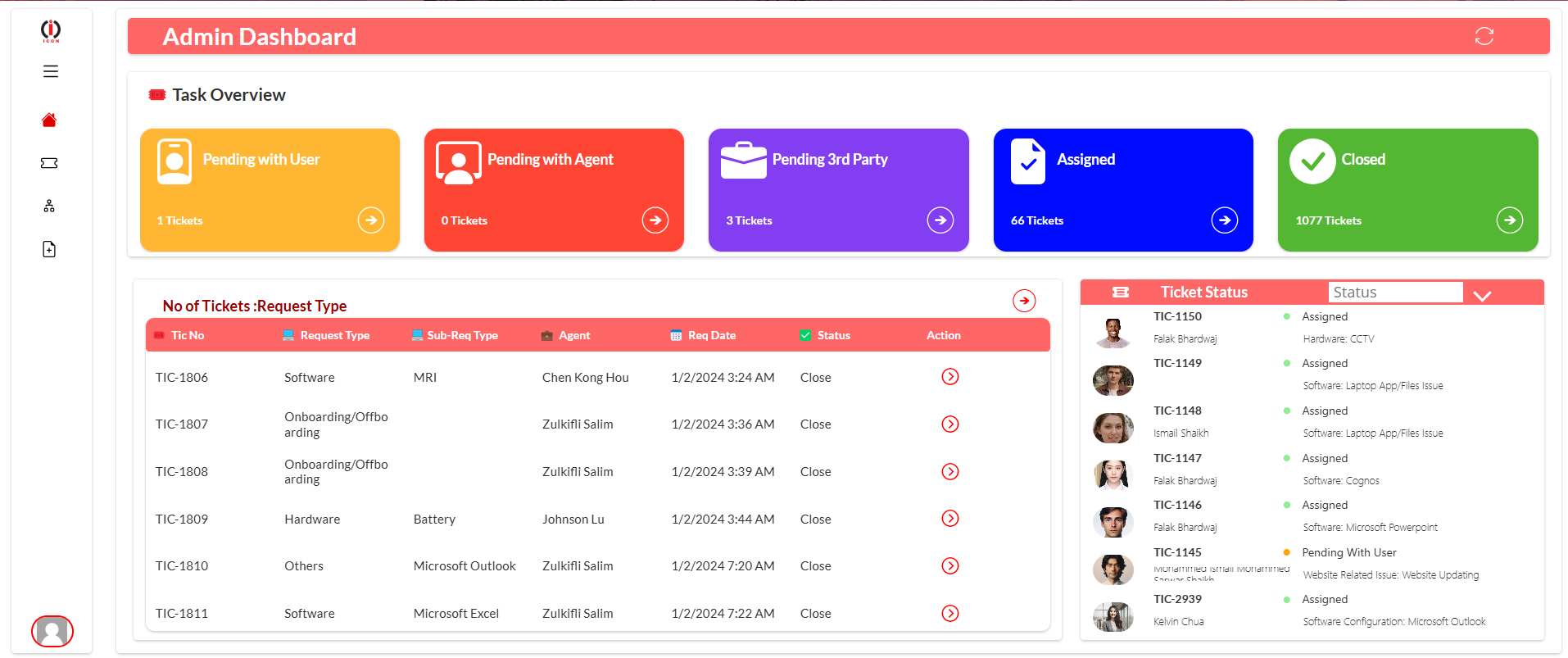Click the avatar for TIC-1150

[1113, 333]
